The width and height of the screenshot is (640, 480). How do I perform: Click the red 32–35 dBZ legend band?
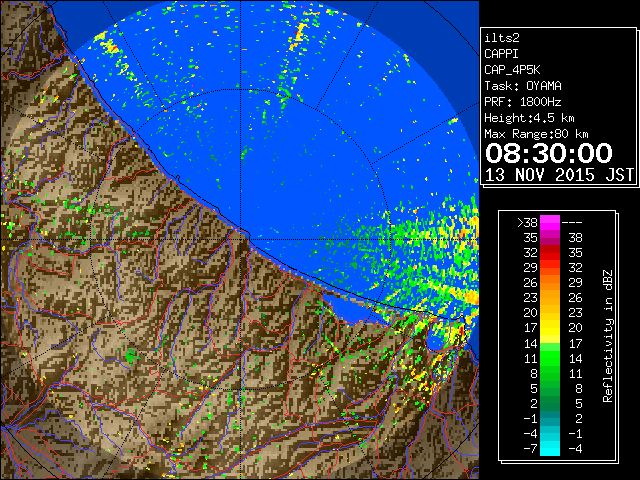point(550,253)
